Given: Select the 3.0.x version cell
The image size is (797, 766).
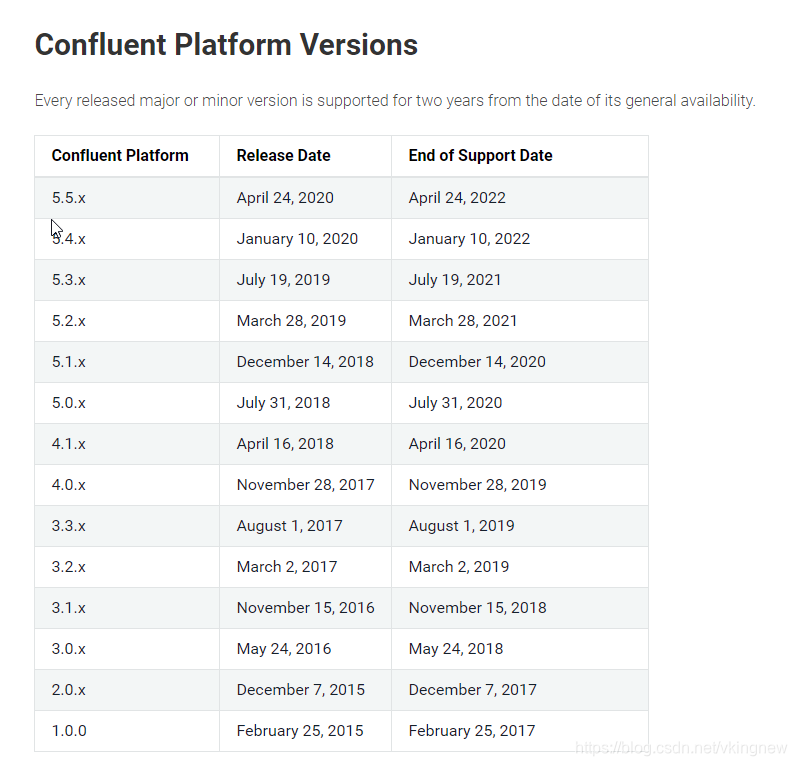Looking at the screenshot, I should point(69,648).
